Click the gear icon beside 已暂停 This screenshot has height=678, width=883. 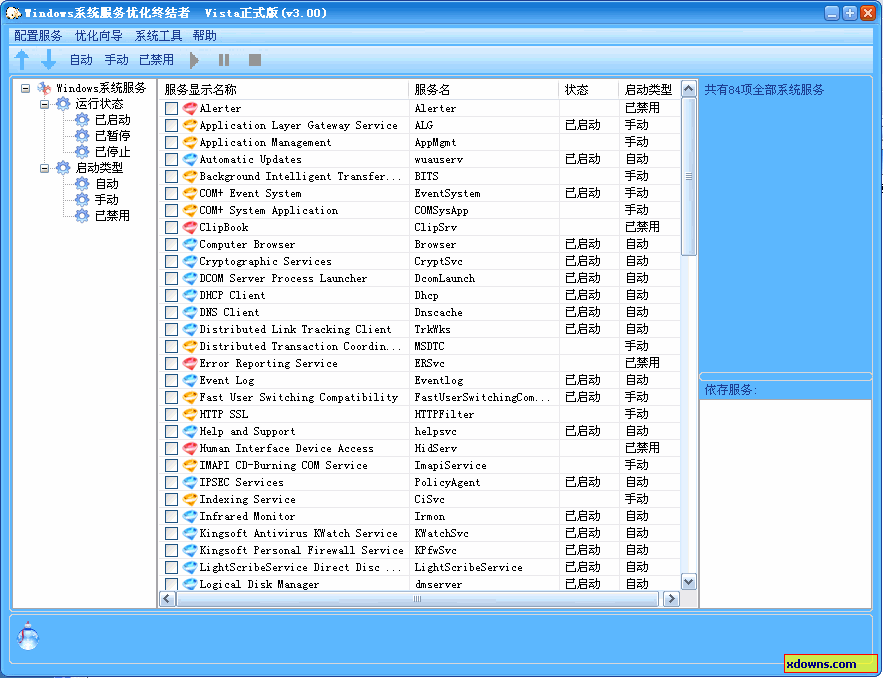coord(82,135)
